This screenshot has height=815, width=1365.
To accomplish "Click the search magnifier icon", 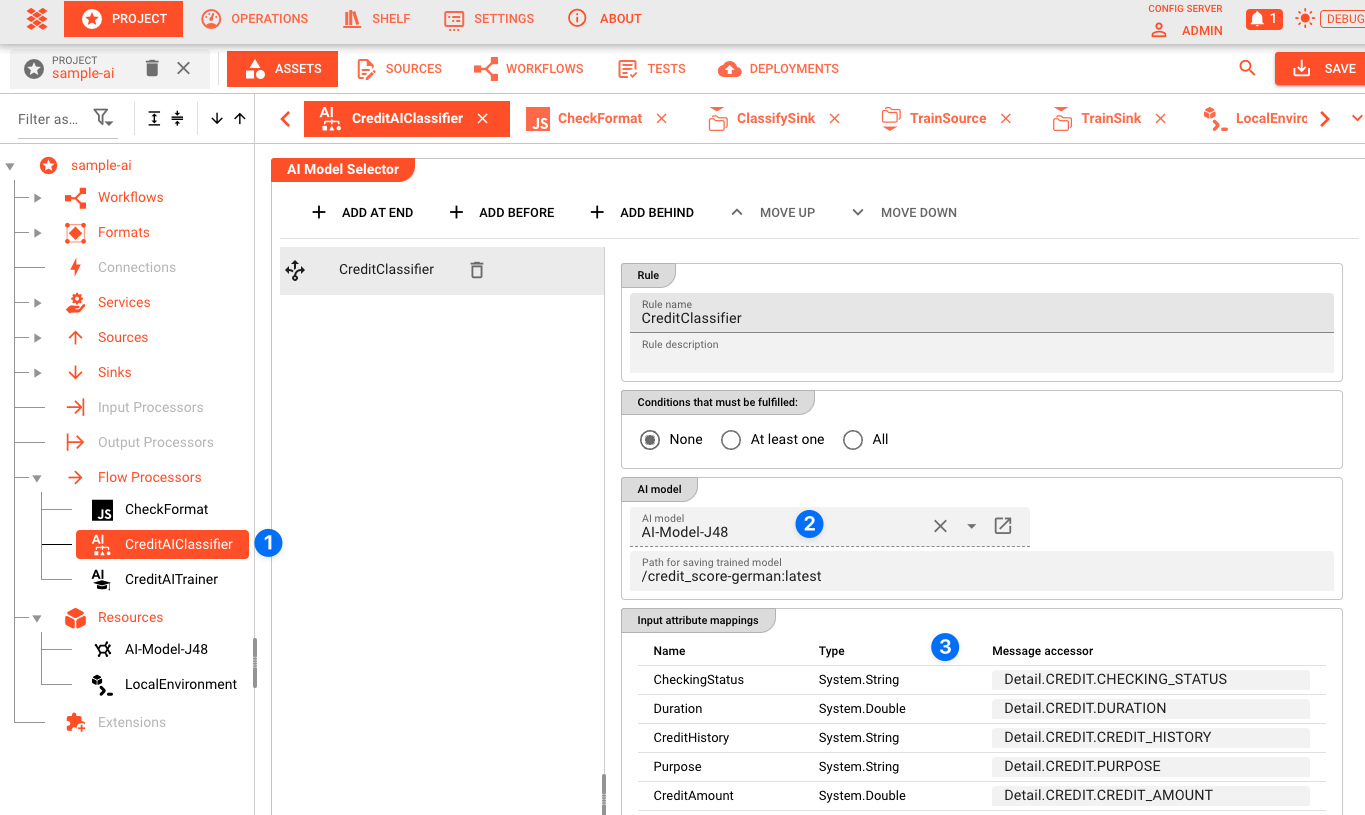I will (x=1247, y=68).
